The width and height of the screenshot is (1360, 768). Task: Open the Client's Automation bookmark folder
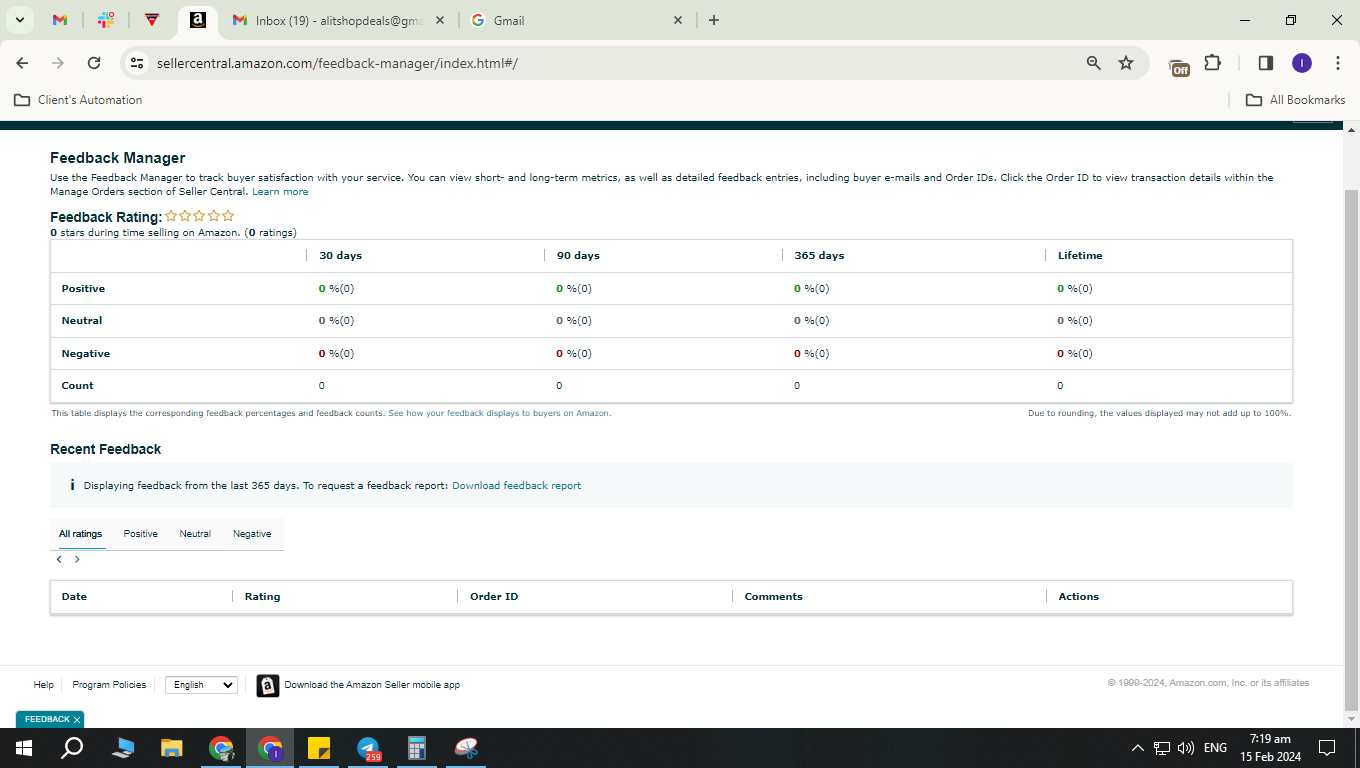78,100
